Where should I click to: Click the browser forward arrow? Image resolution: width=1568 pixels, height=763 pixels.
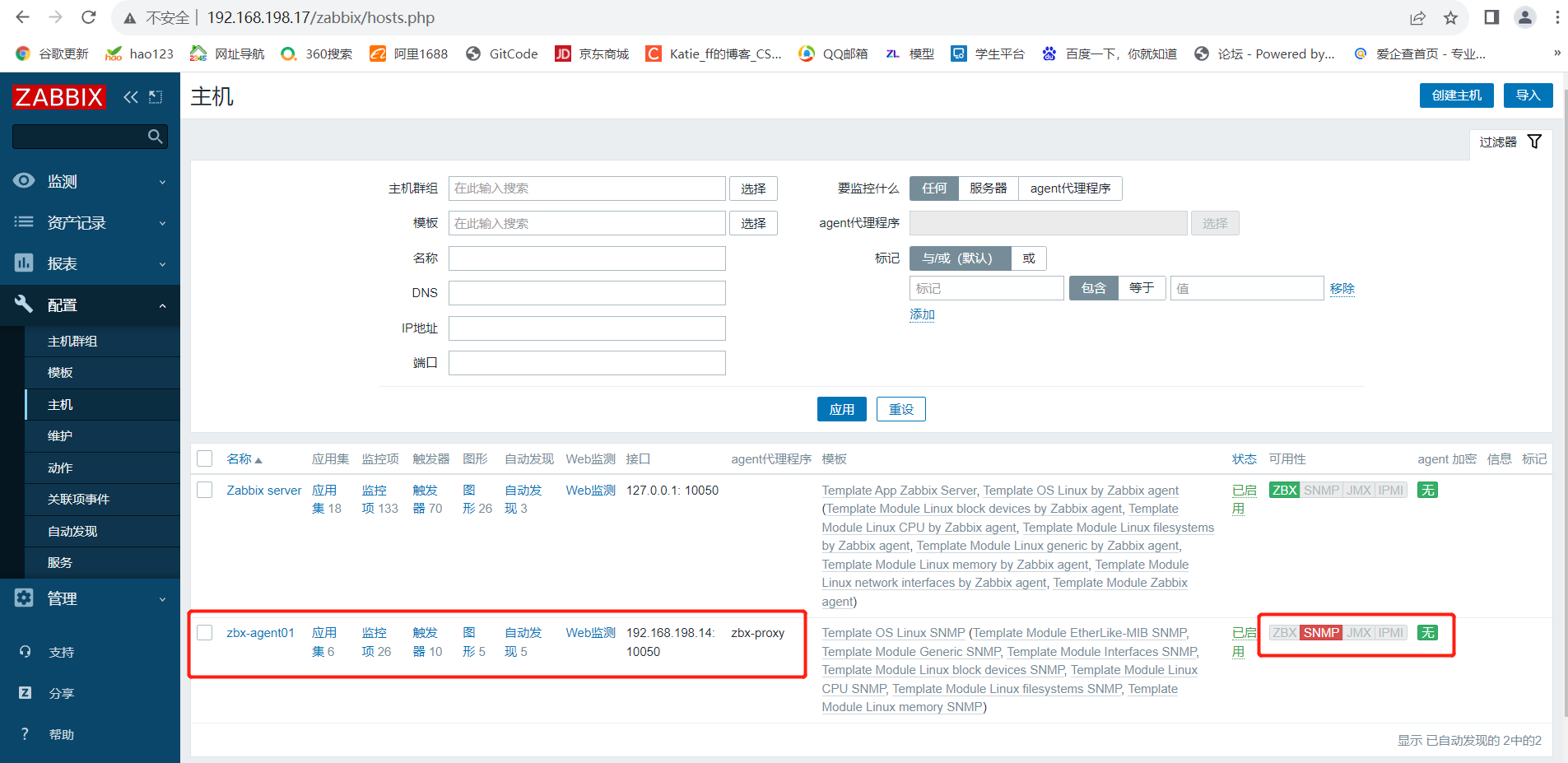(55, 17)
